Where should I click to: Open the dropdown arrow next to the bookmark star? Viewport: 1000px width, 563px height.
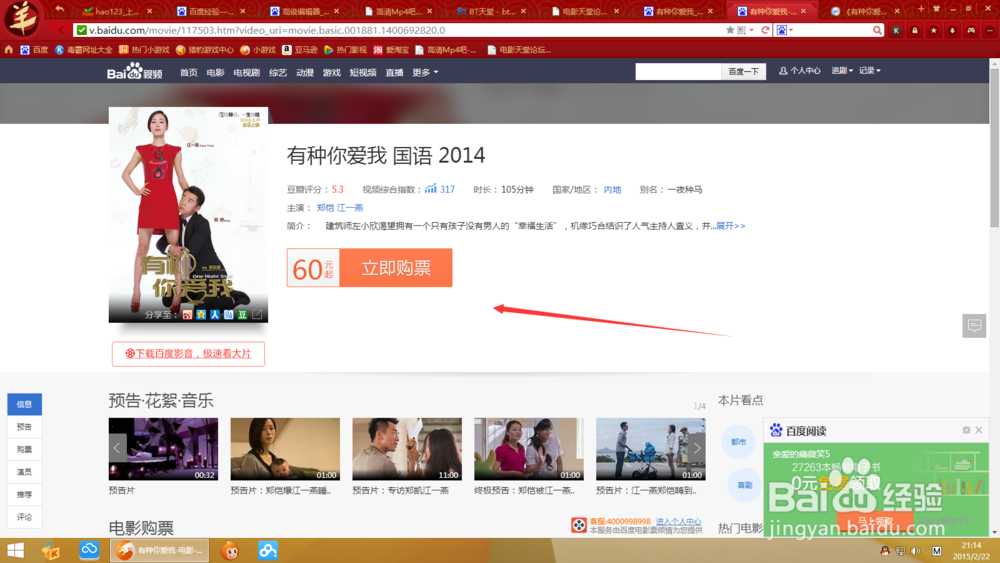[751, 30]
